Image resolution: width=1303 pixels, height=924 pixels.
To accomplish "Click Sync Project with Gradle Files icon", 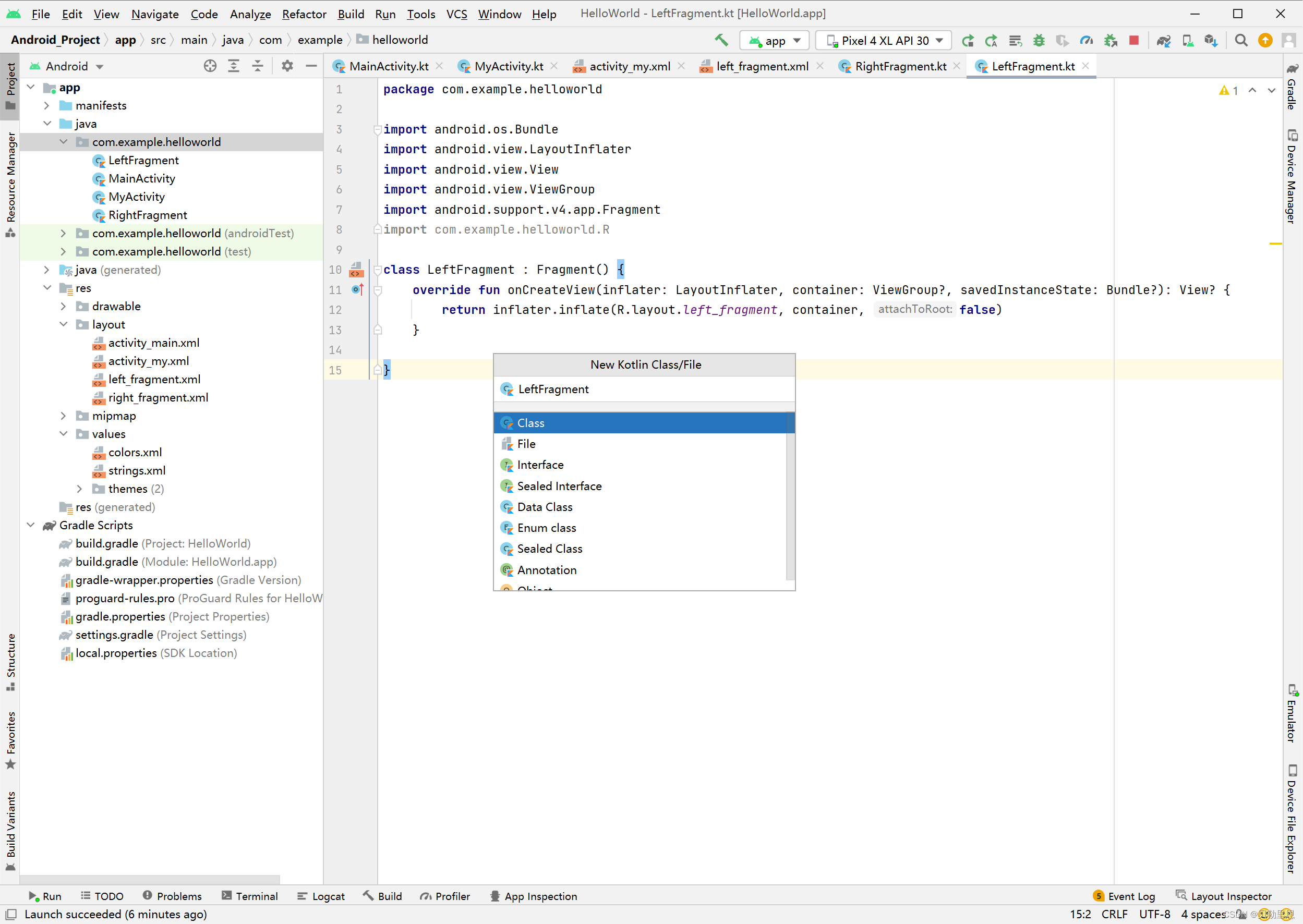I will [1163, 40].
